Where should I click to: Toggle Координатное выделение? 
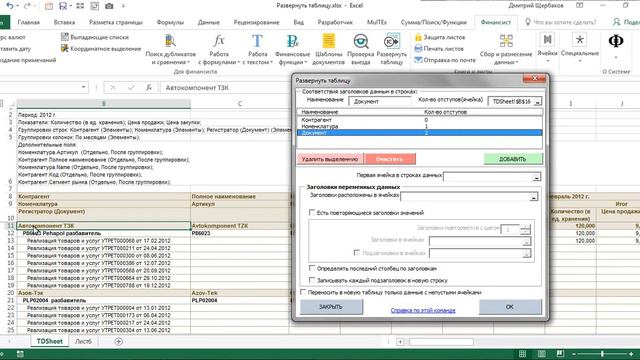[101, 49]
